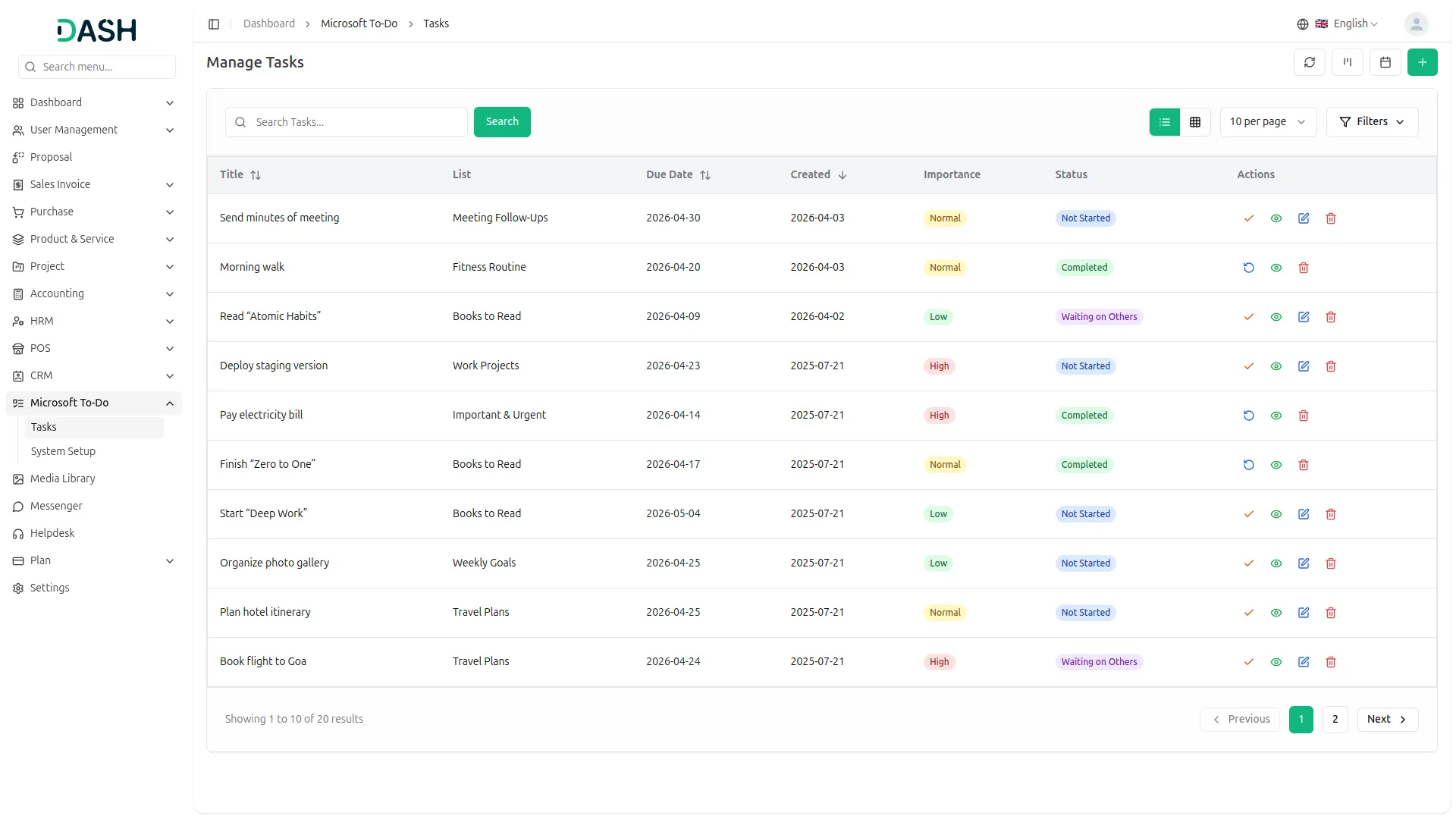Expand the Filters dropdown
The image size is (1456, 819).
[1371, 122]
